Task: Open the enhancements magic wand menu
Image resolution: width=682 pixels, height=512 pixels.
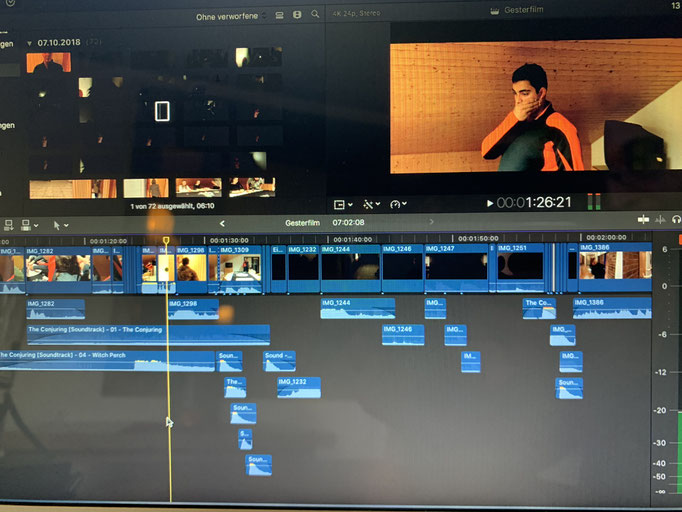Action: tap(371, 204)
